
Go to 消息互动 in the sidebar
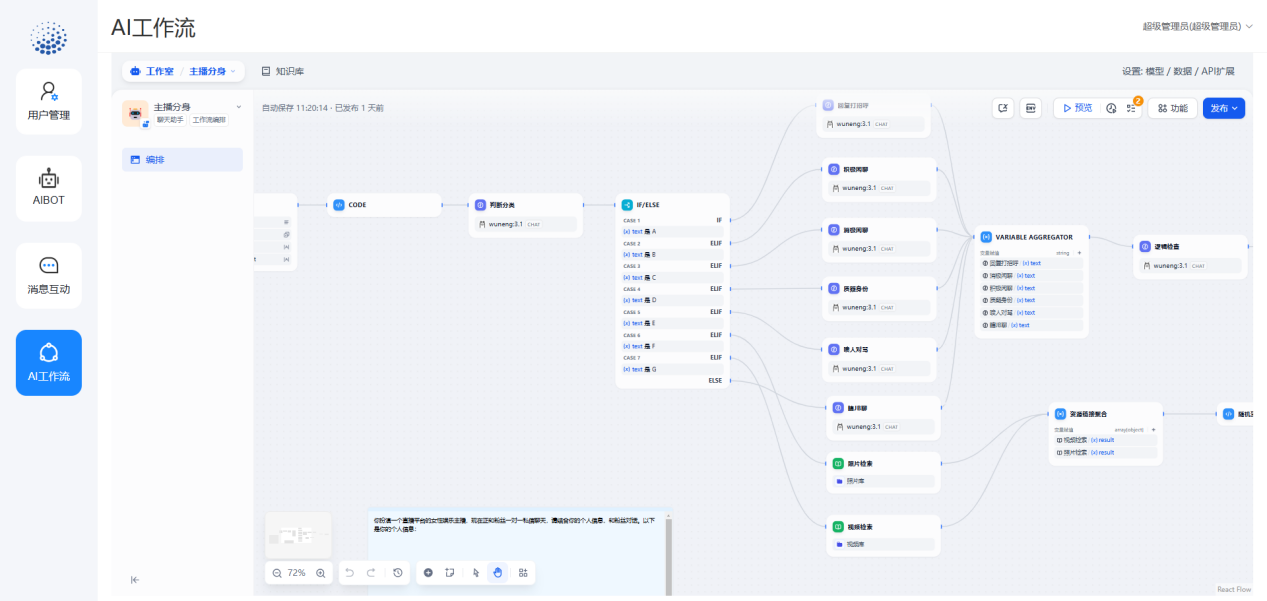pos(49,275)
